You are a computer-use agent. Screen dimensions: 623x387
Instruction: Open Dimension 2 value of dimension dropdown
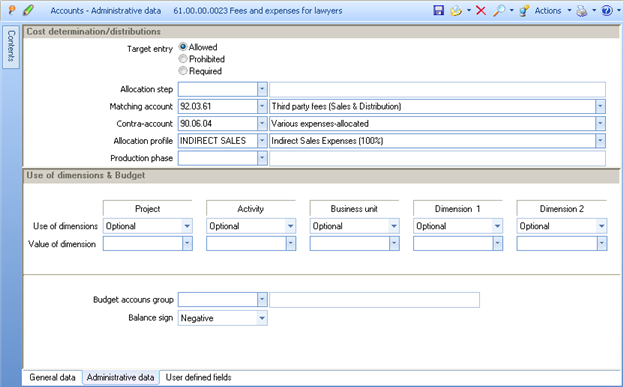click(x=602, y=244)
